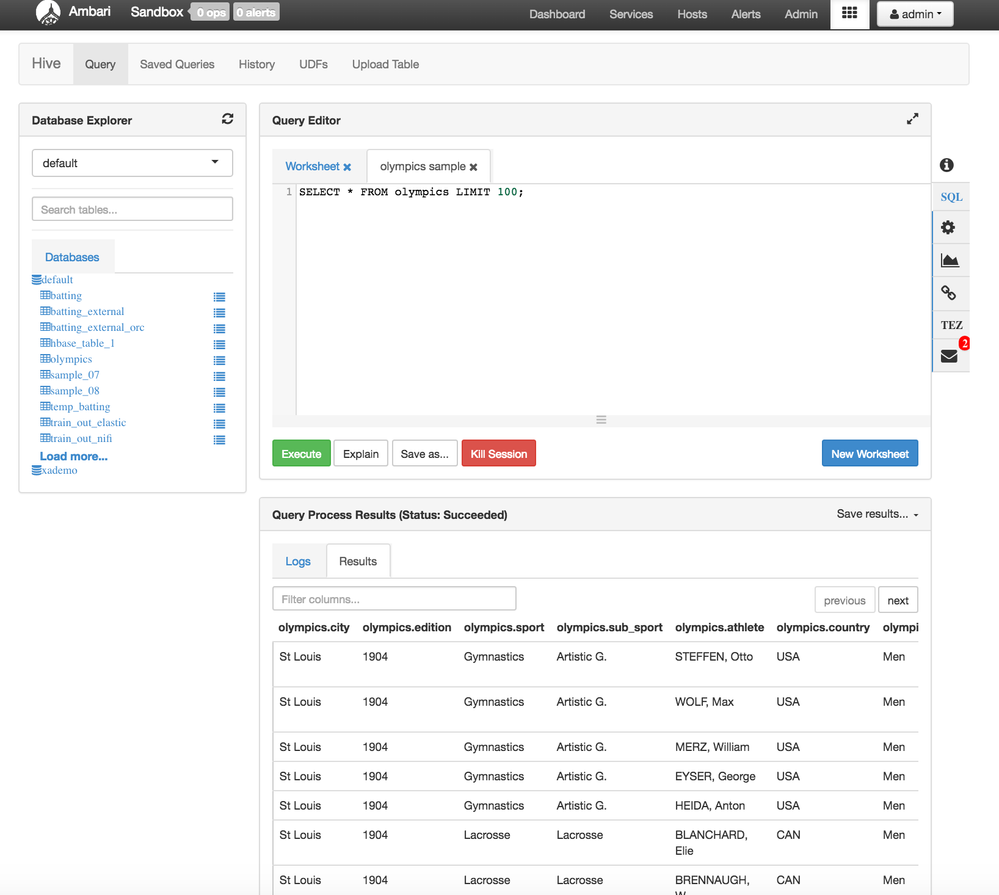999x895 pixels.
Task: Expand the xademo database node
Action: (55, 470)
